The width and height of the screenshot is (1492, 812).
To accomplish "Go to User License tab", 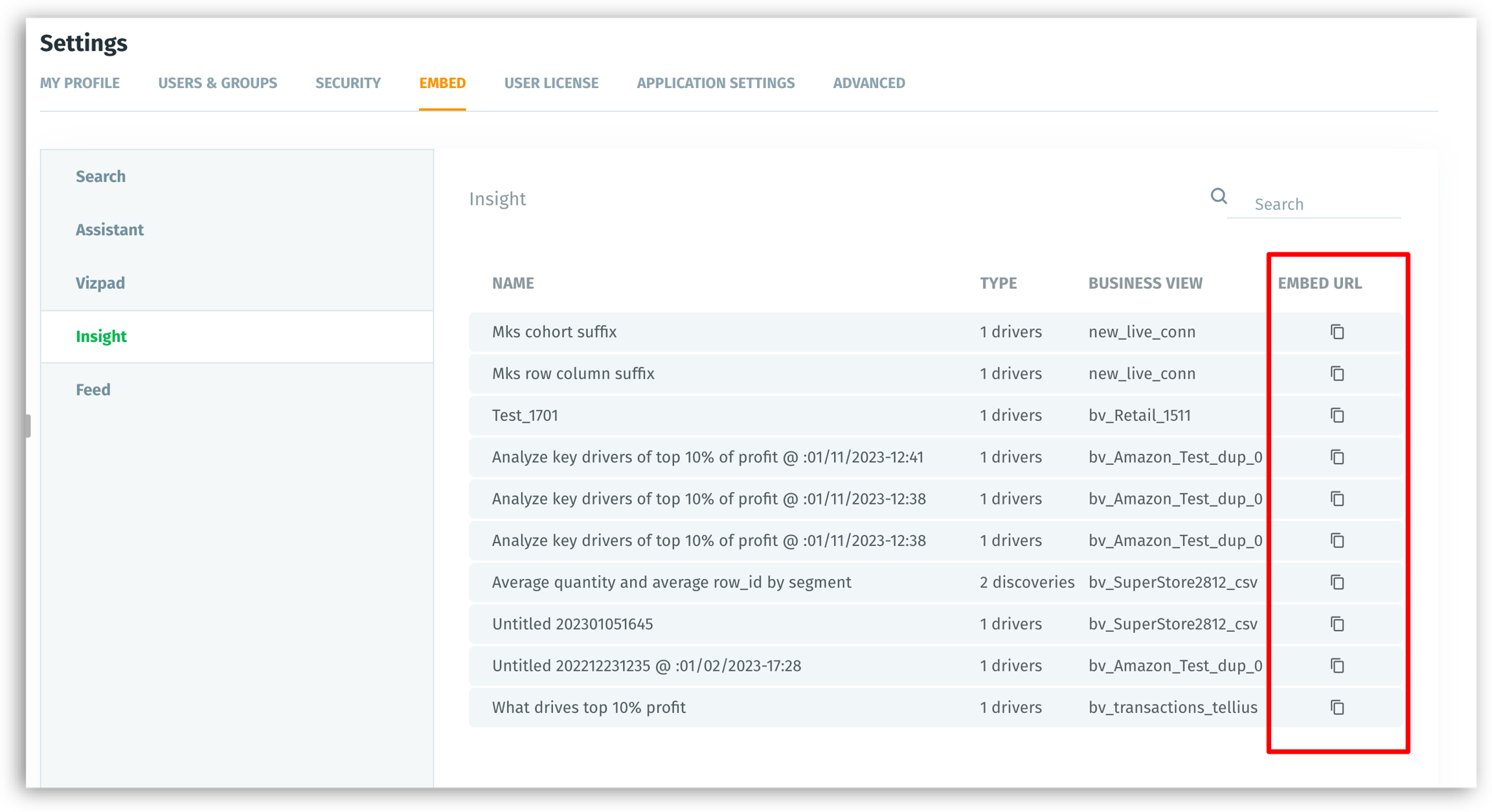I will 551,83.
